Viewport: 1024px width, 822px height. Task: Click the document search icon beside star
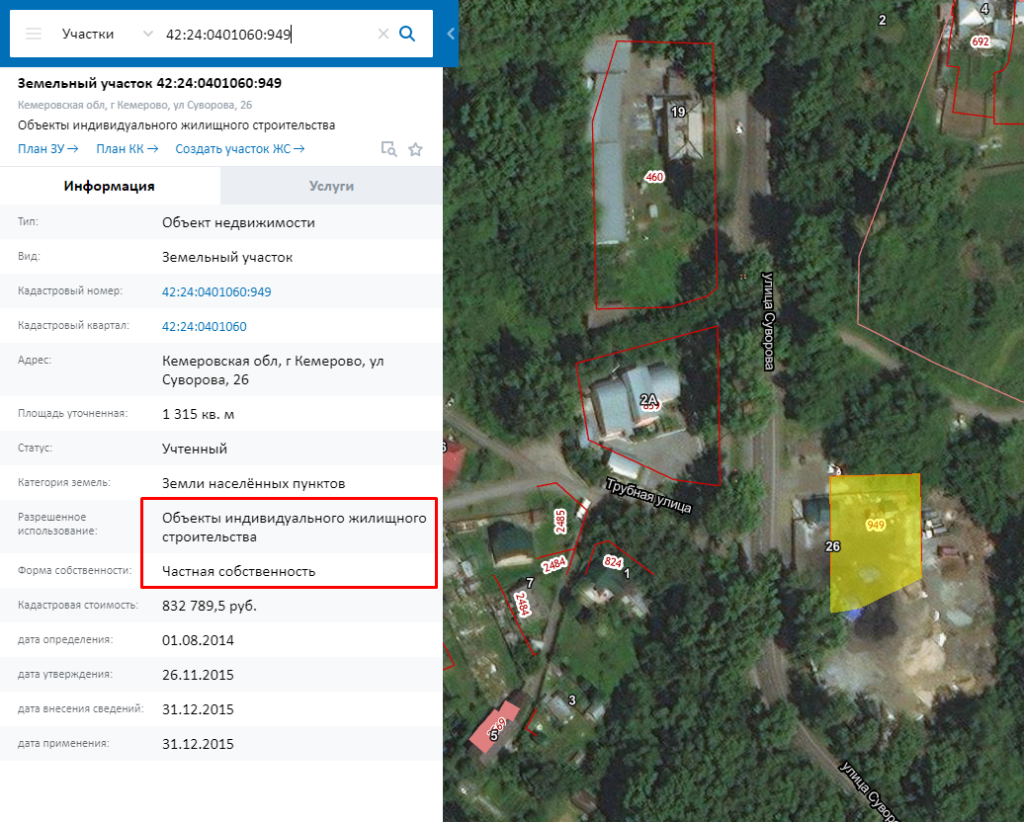[x=389, y=150]
